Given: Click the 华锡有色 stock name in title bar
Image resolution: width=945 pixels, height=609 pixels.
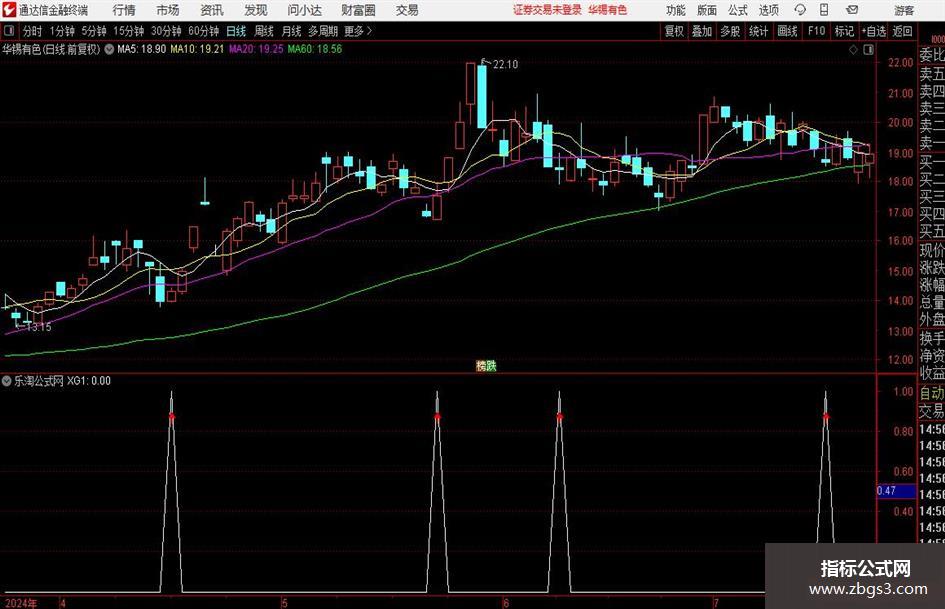Looking at the screenshot, I should (608, 10).
